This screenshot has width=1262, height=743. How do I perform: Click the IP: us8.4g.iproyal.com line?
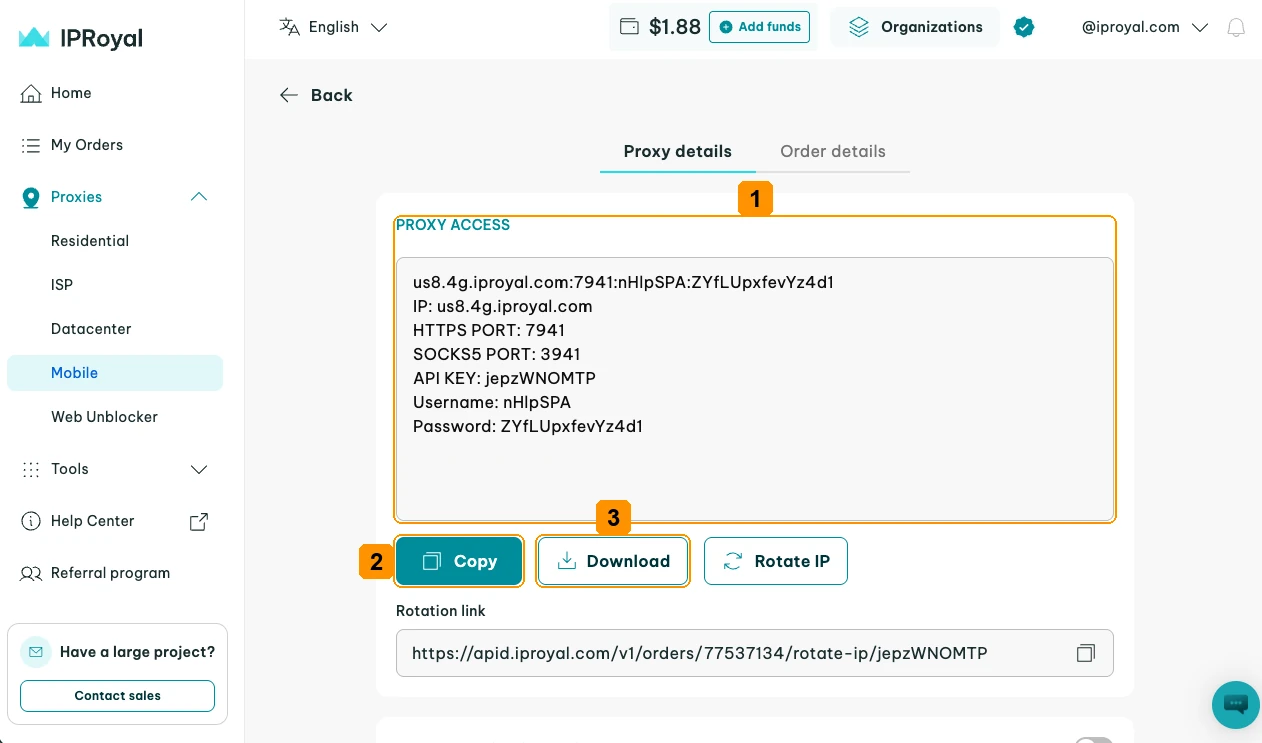503,306
